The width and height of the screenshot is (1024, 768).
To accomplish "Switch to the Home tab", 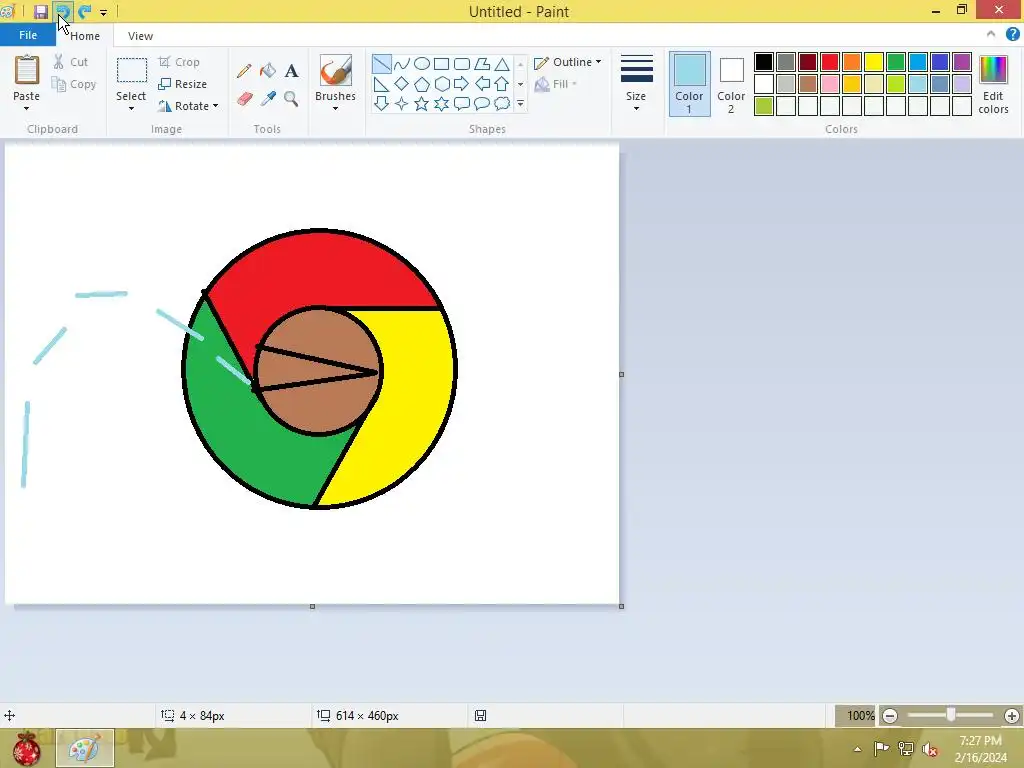I will [85, 36].
